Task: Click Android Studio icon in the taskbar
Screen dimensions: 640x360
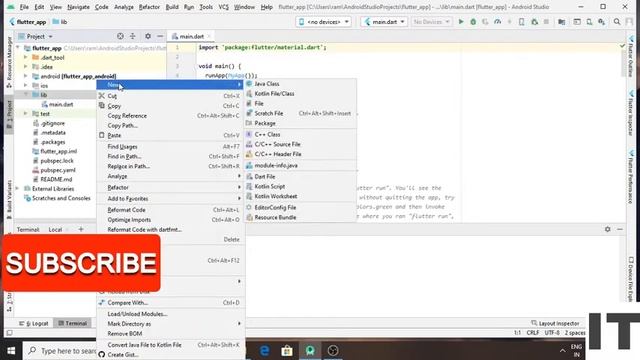Action: [310, 350]
